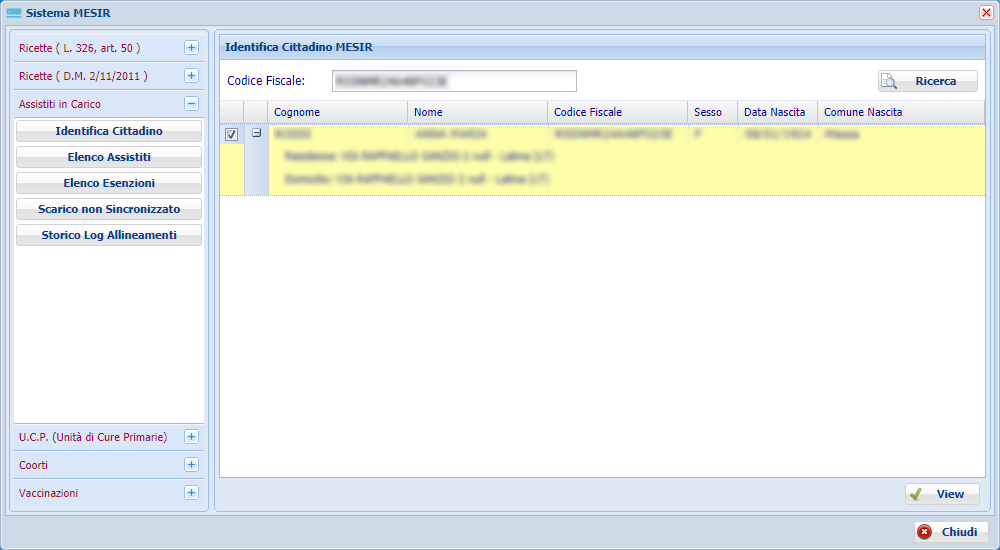Click the Ricerca search button
The height and width of the screenshot is (550, 1000).
[928, 81]
